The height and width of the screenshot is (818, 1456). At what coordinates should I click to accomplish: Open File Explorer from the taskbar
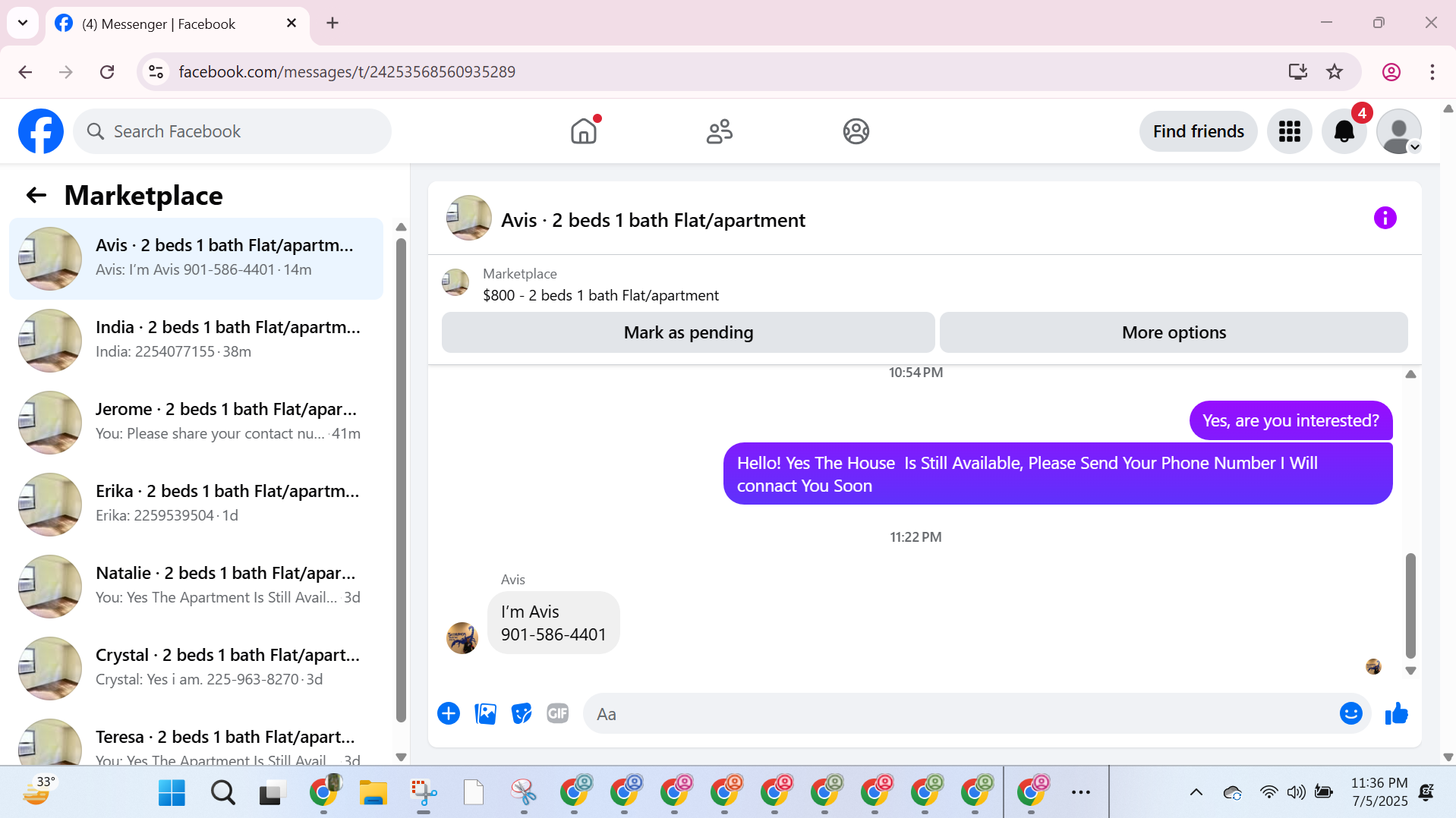373,793
